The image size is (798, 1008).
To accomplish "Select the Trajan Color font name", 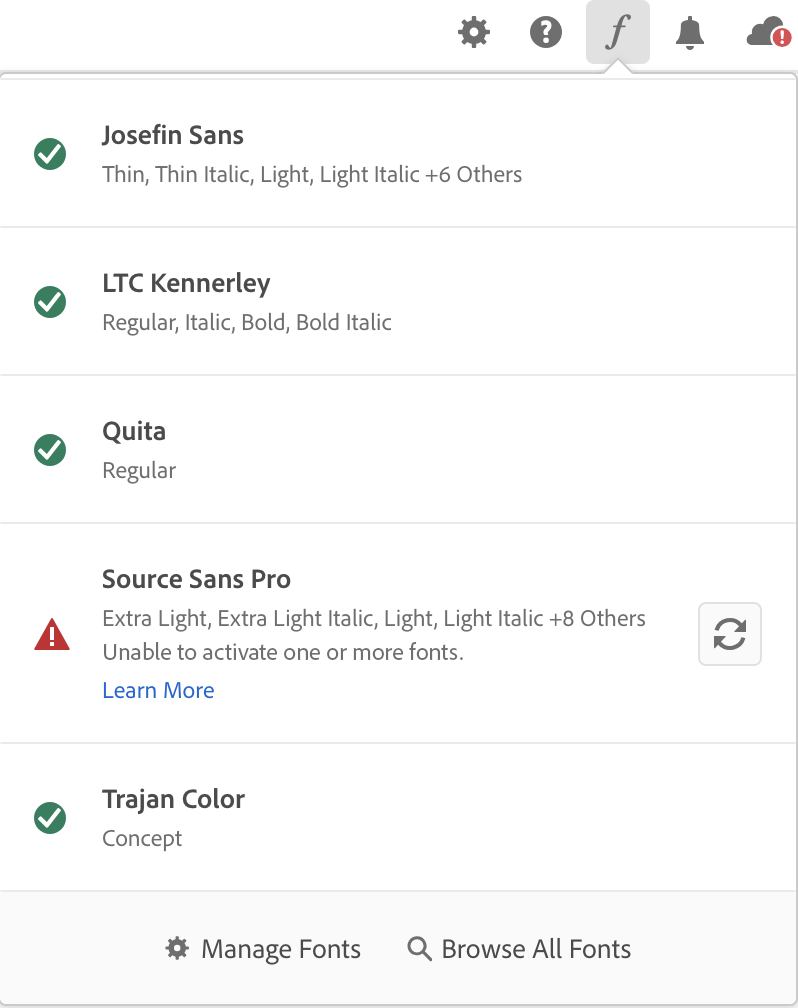I will (x=173, y=799).
